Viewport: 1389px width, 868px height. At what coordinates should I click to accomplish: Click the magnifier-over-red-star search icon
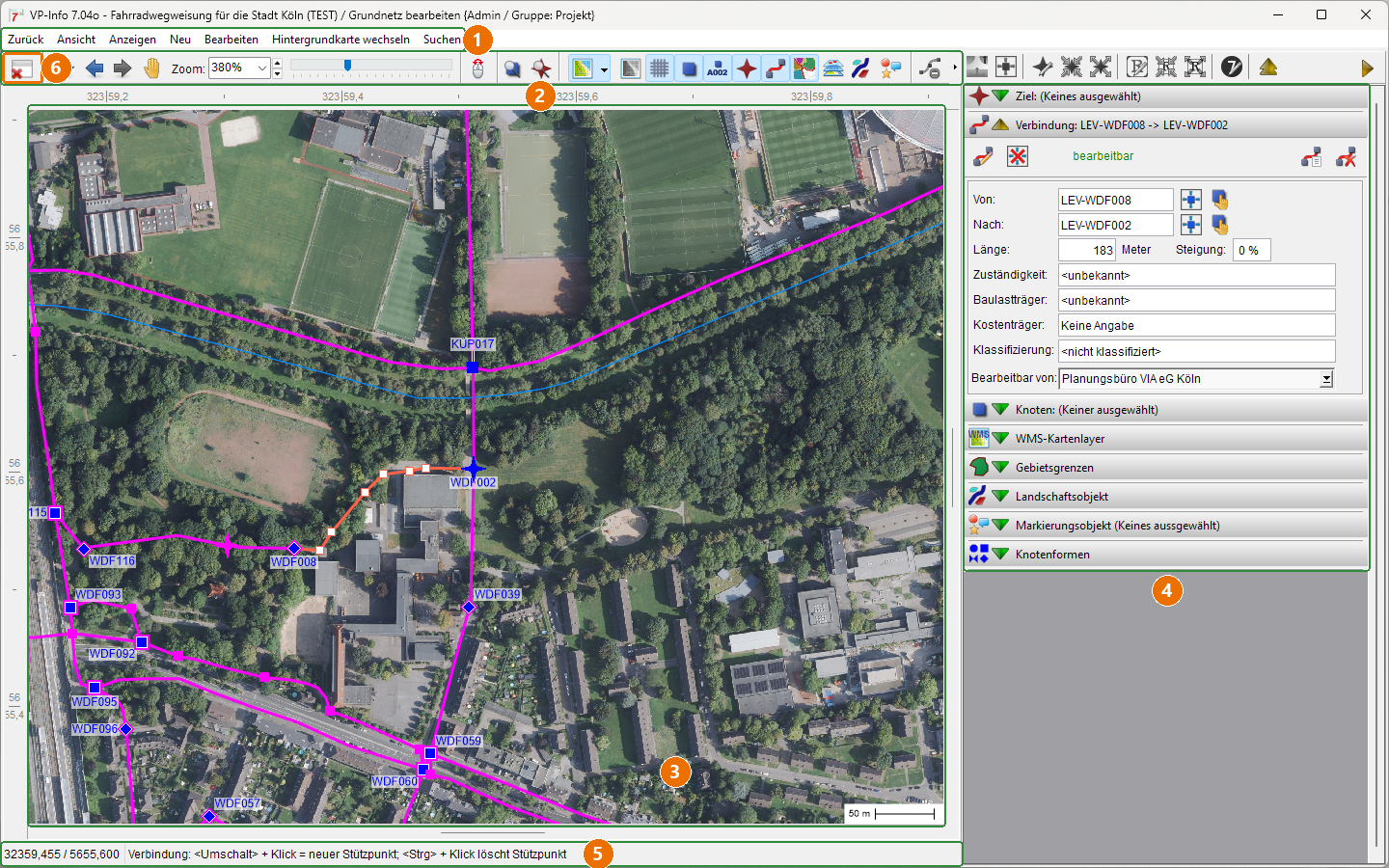[541, 68]
